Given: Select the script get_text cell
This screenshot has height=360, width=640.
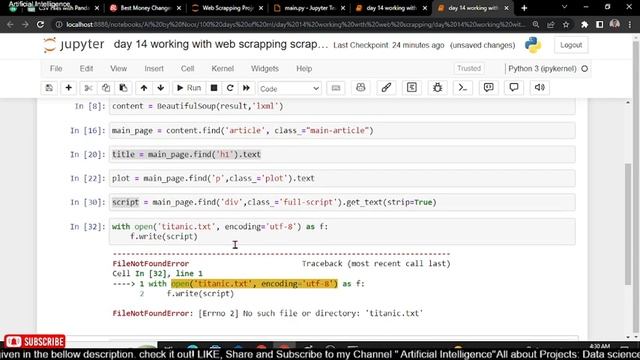Looking at the screenshot, I should point(342,202).
